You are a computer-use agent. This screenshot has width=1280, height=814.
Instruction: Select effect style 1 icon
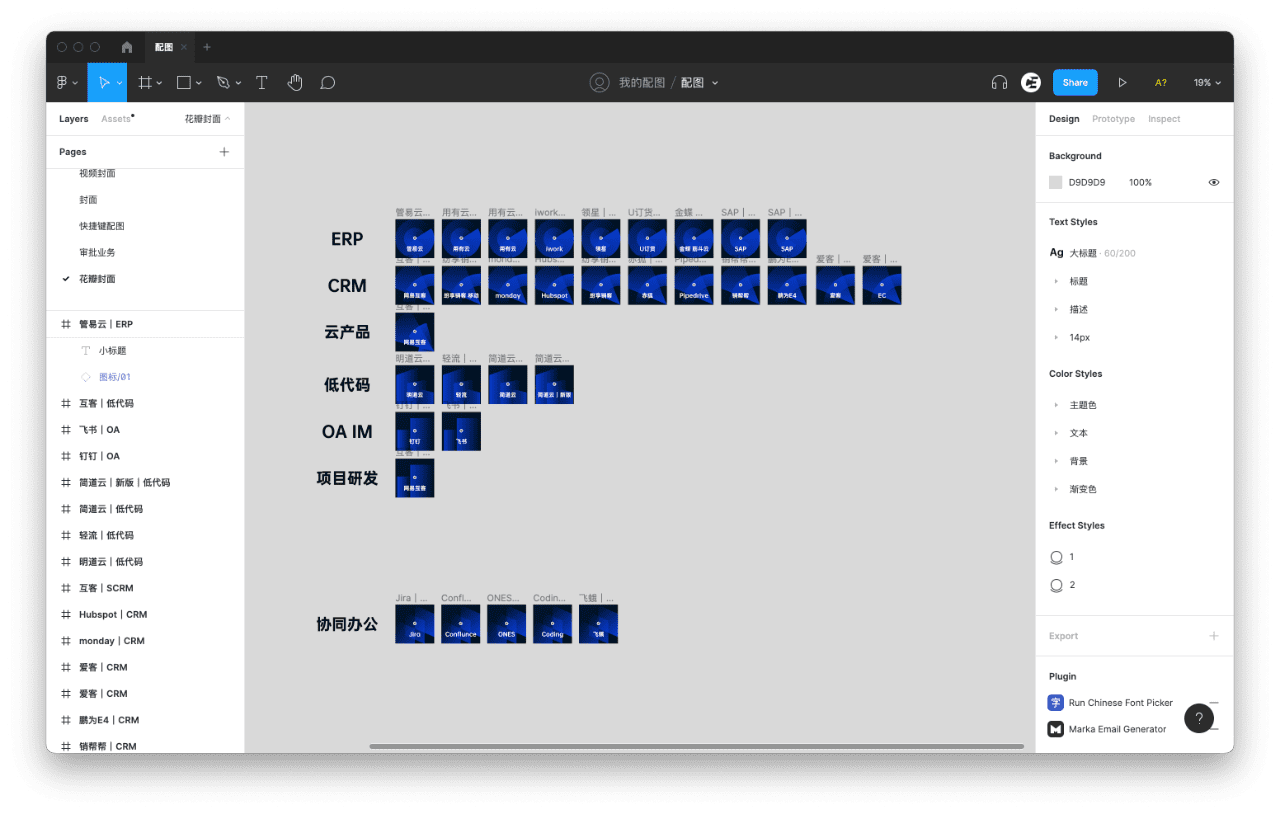point(1056,557)
